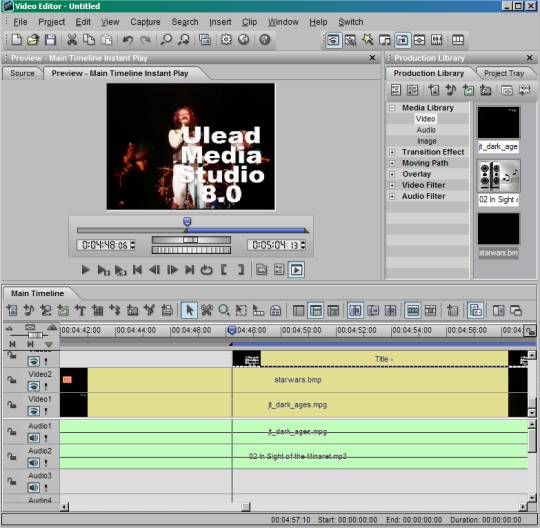Open the Insert menu

tap(220, 22)
